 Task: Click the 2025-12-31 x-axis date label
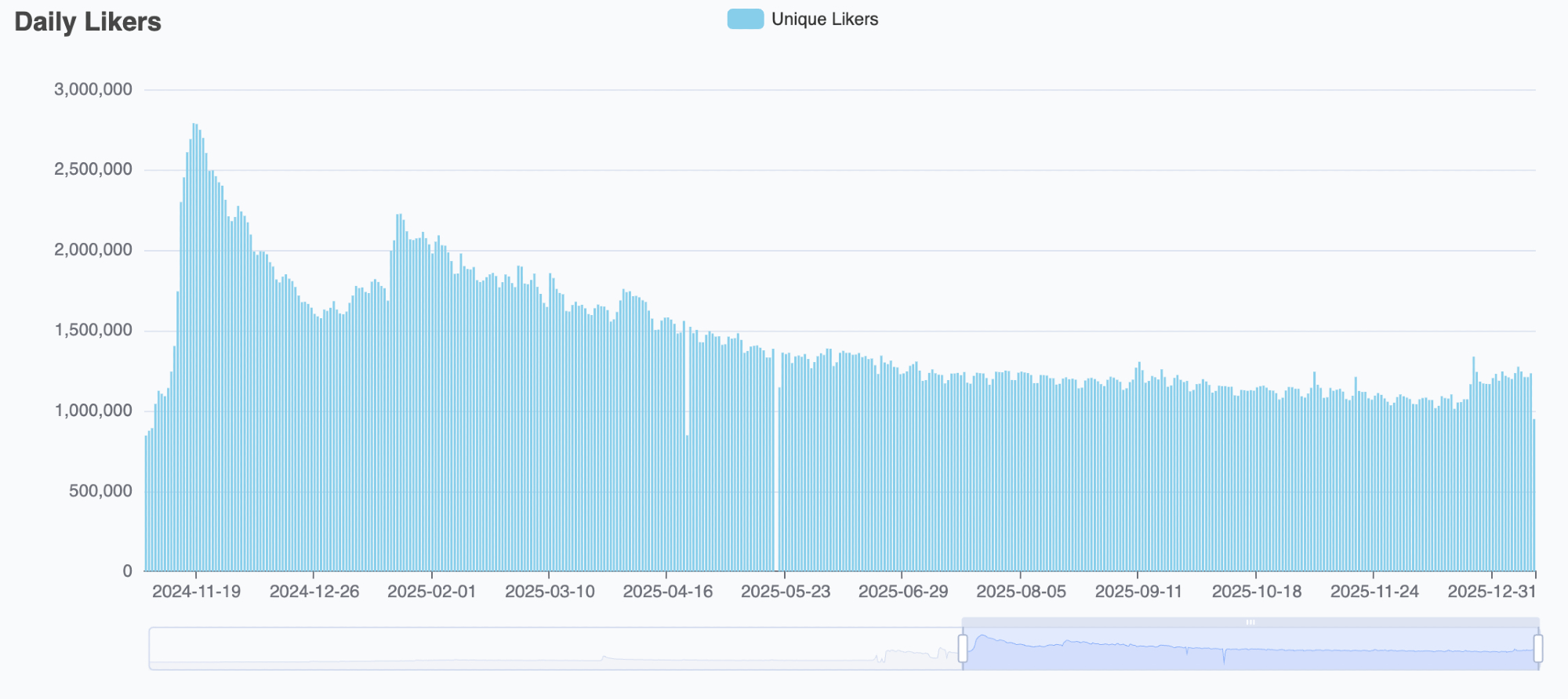point(1491,592)
